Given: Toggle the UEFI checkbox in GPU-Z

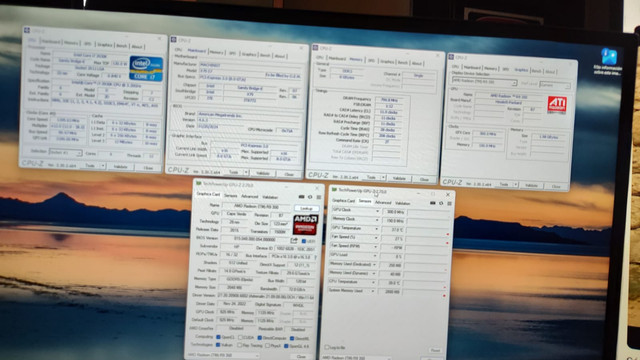Looking at the screenshot, I should tap(304, 241).
